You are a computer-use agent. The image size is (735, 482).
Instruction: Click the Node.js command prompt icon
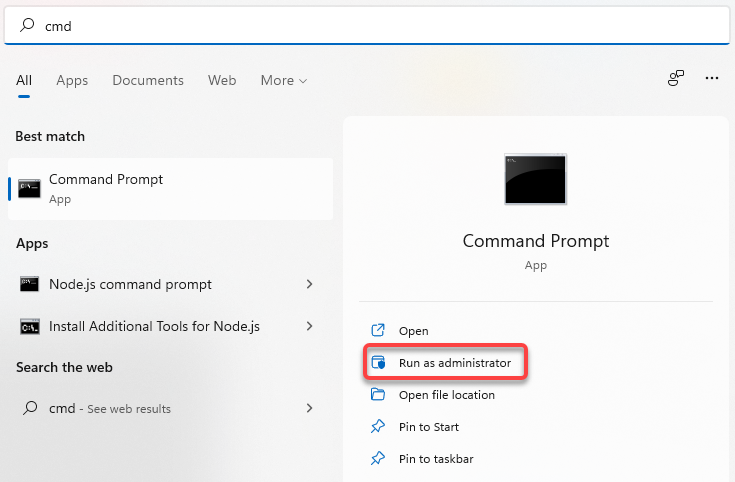click(x=30, y=284)
